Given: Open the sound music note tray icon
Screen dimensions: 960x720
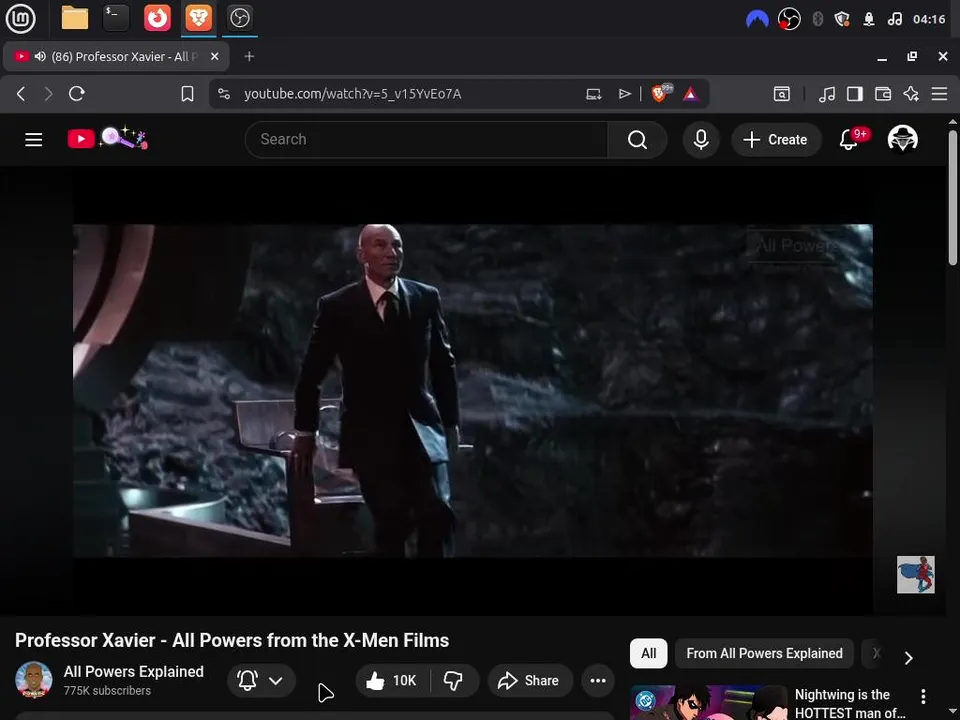Looking at the screenshot, I should [894, 19].
